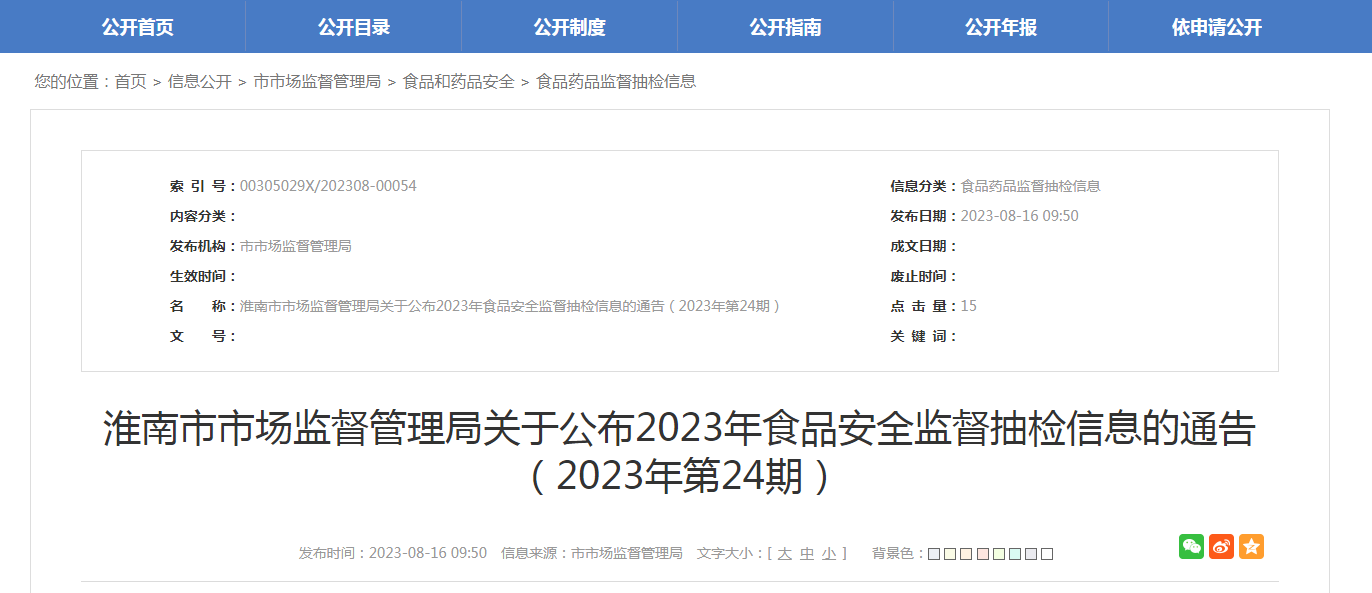Share article via WeChat icon

pos(1191,546)
